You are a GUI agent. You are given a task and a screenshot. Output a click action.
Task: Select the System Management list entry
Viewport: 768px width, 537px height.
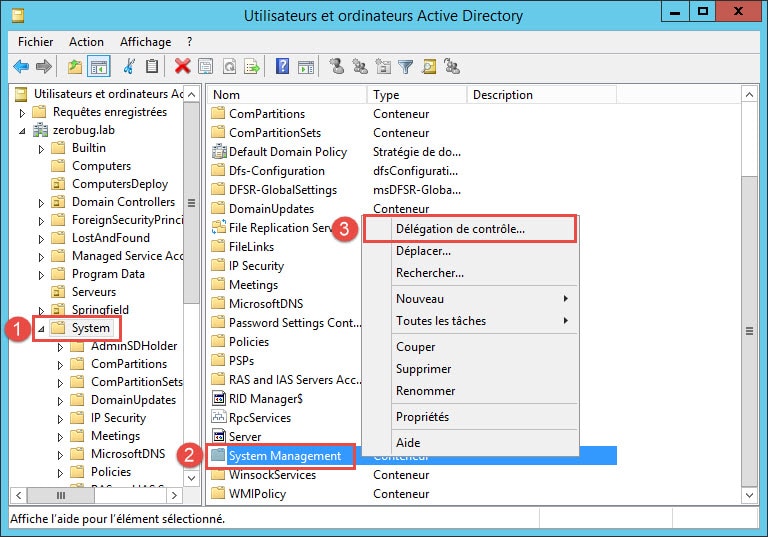tap(285, 456)
